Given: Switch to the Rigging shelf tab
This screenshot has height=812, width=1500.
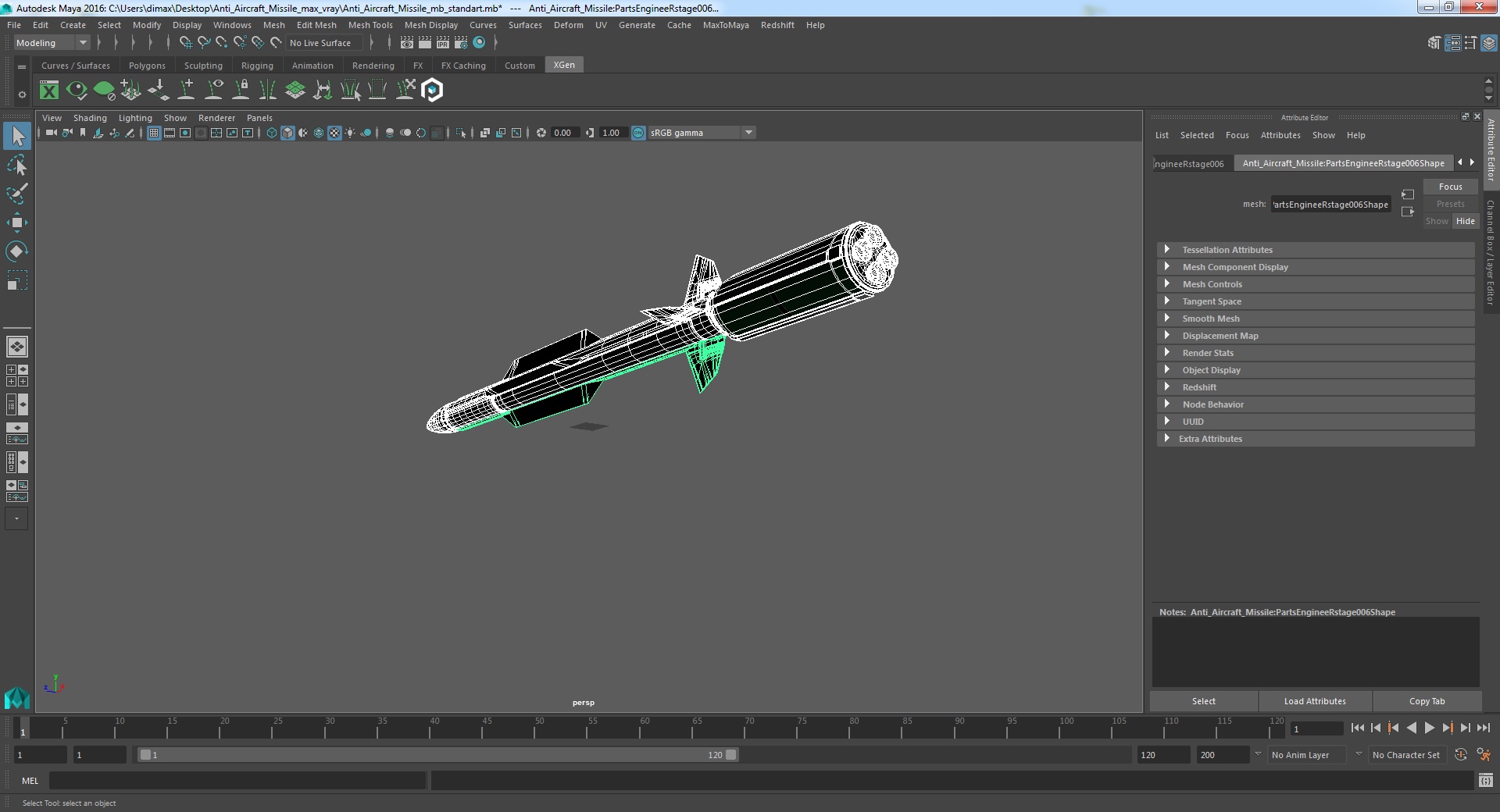Looking at the screenshot, I should click(257, 66).
